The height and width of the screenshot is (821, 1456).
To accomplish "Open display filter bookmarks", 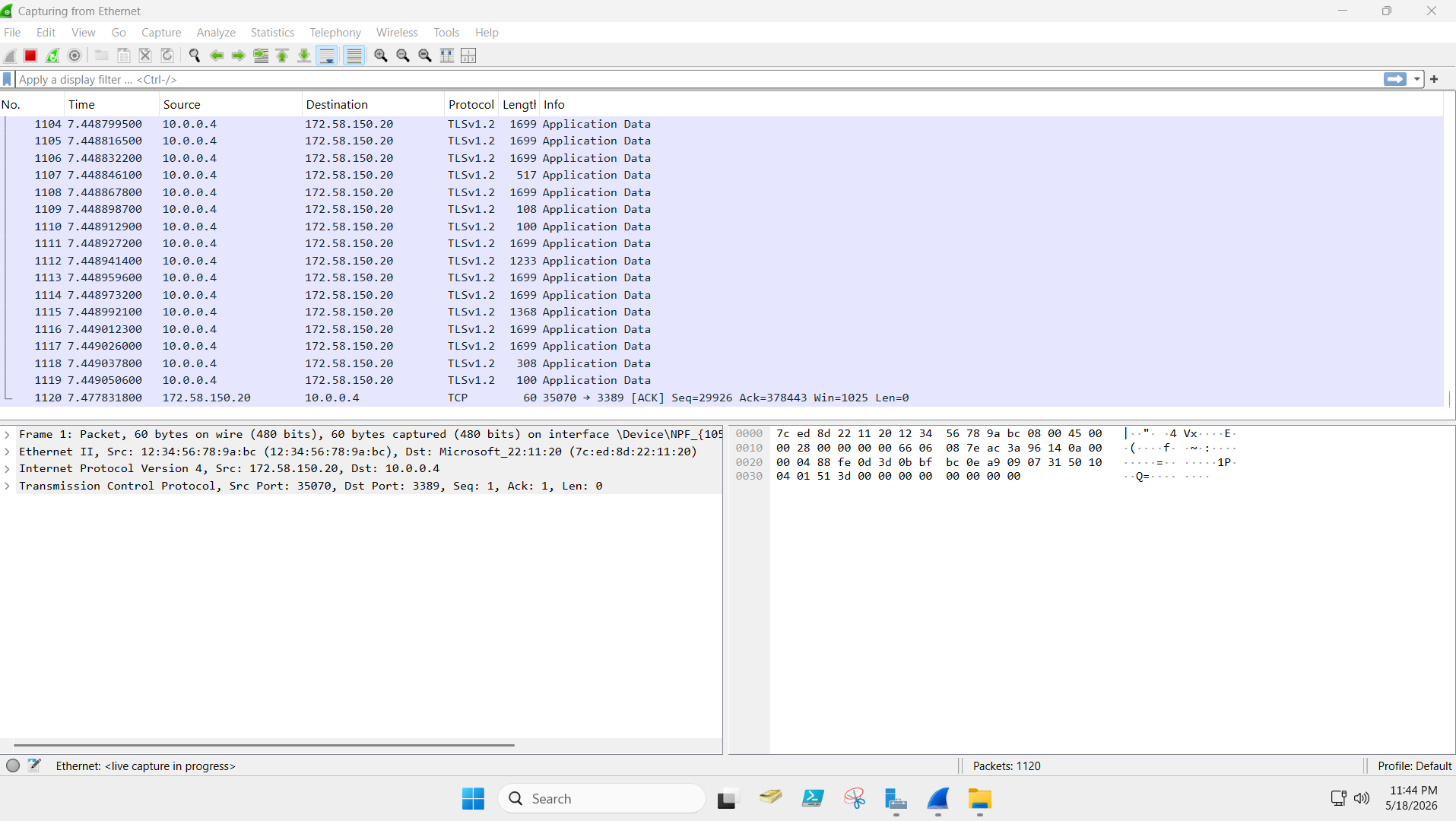I will (8, 79).
